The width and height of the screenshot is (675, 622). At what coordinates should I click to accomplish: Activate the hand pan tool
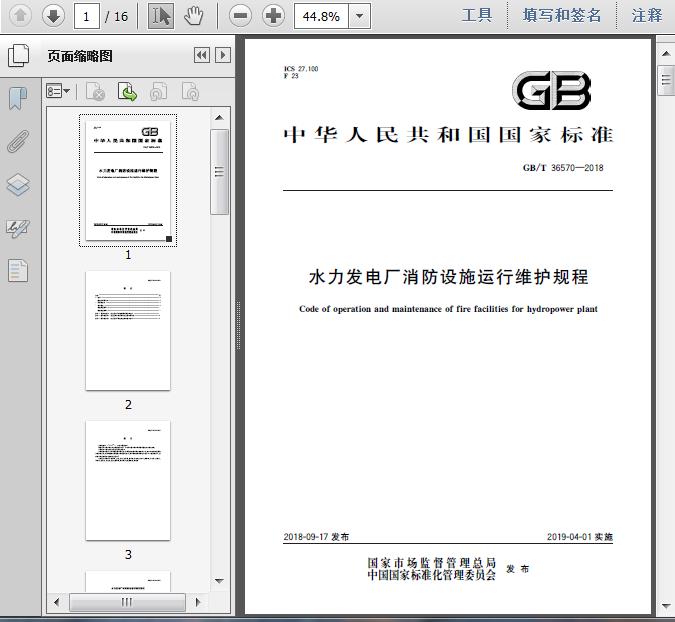(194, 16)
